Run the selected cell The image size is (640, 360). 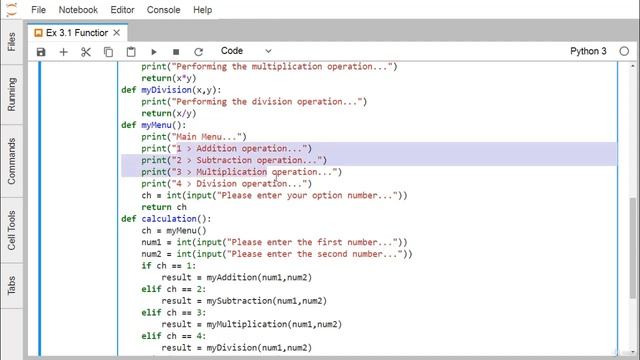[x=153, y=52]
